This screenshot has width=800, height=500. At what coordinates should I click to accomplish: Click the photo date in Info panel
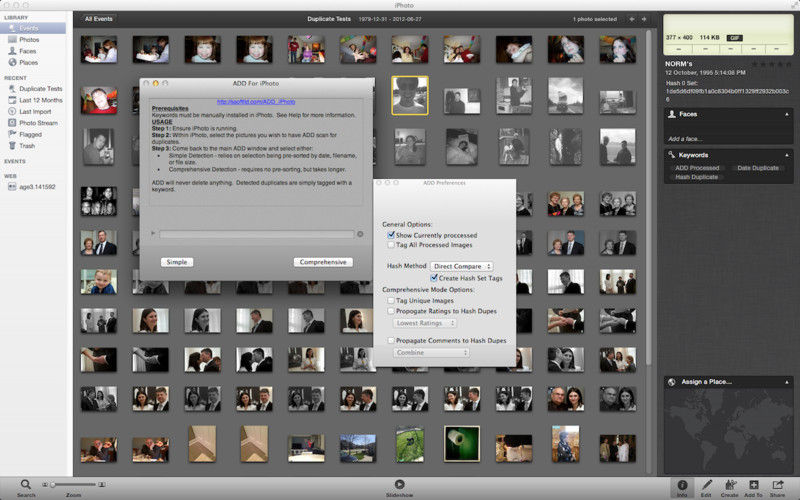click(705, 72)
